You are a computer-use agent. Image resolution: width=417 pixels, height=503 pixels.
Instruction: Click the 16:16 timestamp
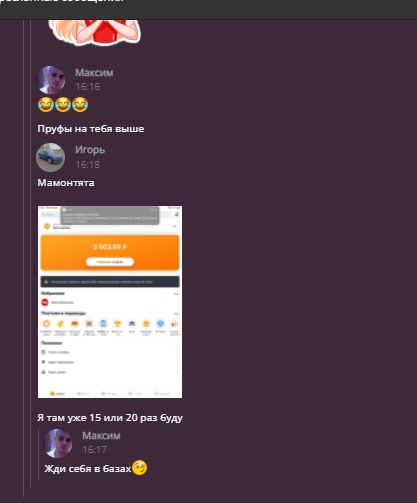pyautogui.click(x=87, y=87)
